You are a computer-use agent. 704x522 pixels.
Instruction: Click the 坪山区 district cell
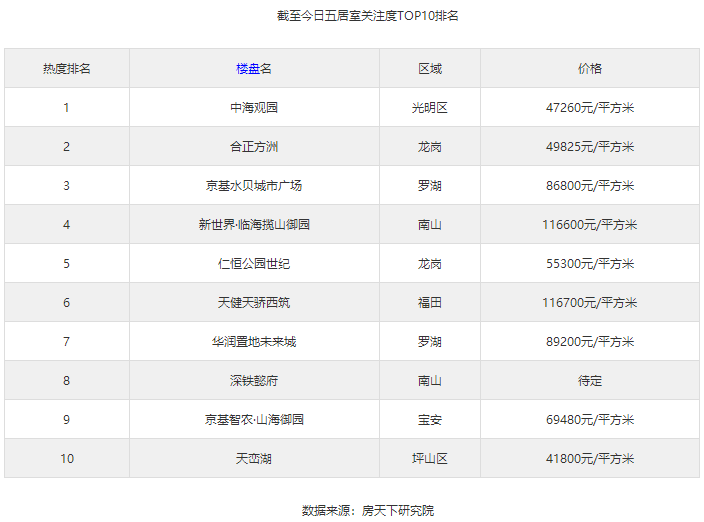(429, 458)
